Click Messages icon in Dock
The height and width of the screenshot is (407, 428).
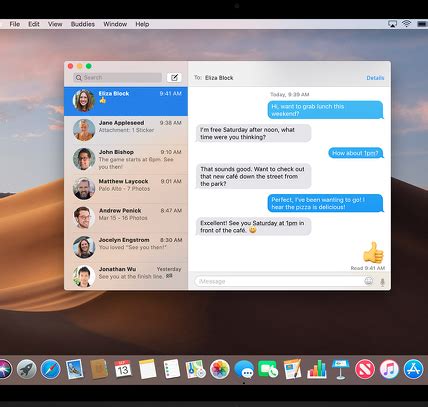pyautogui.click(x=244, y=369)
